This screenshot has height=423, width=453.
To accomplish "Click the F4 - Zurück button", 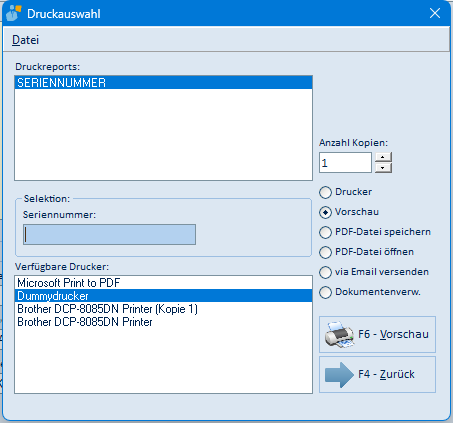I will pos(377,375).
